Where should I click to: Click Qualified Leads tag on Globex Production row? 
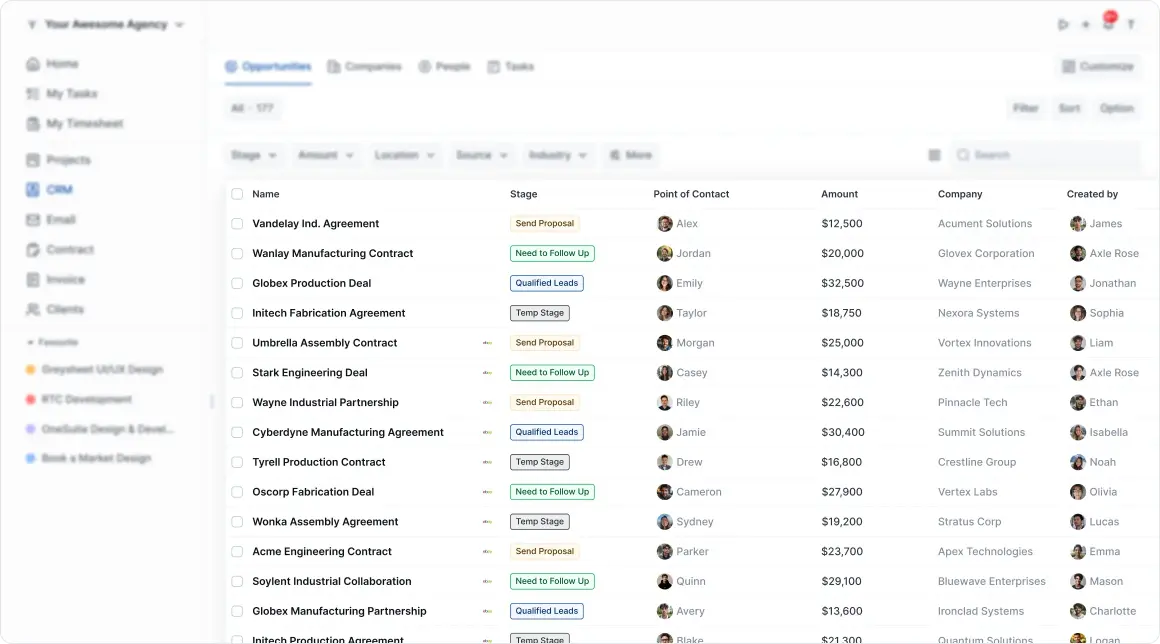[547, 283]
